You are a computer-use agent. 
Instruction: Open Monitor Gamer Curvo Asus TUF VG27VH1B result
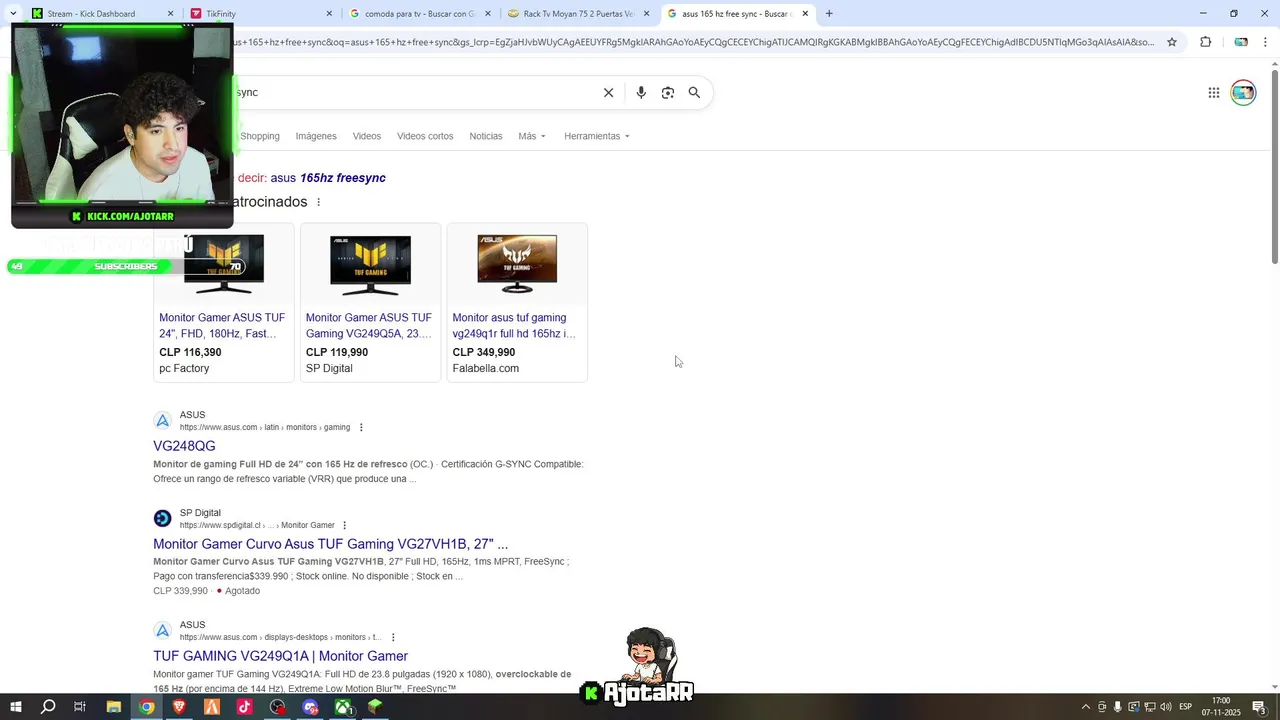(x=330, y=544)
